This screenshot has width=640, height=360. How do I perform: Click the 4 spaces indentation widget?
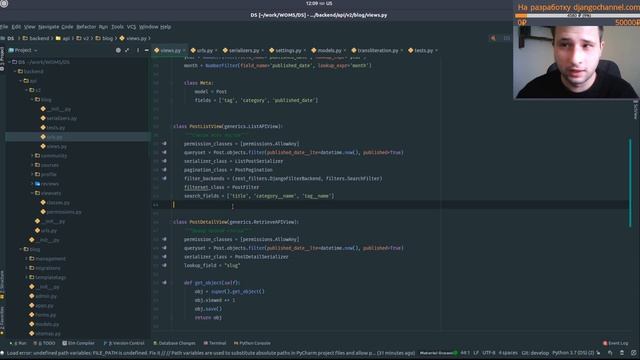click(508, 353)
